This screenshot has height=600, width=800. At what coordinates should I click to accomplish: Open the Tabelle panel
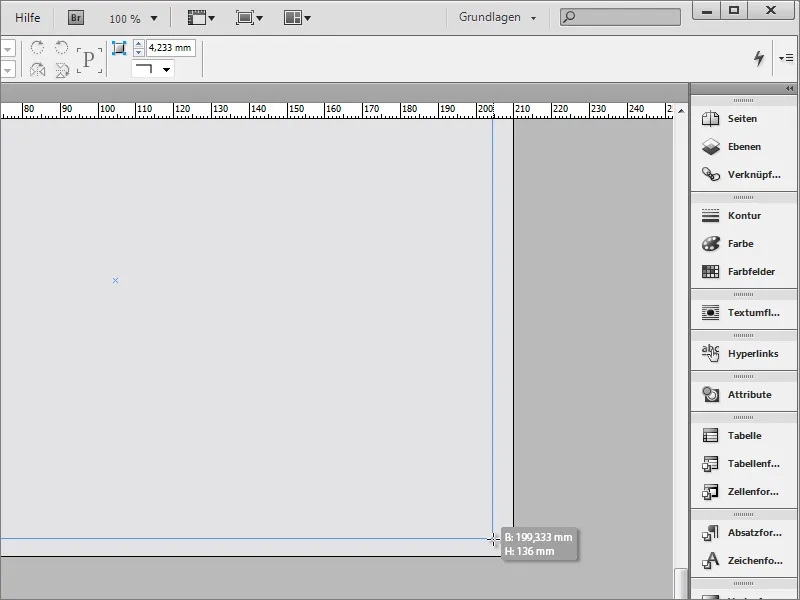[x=743, y=435]
